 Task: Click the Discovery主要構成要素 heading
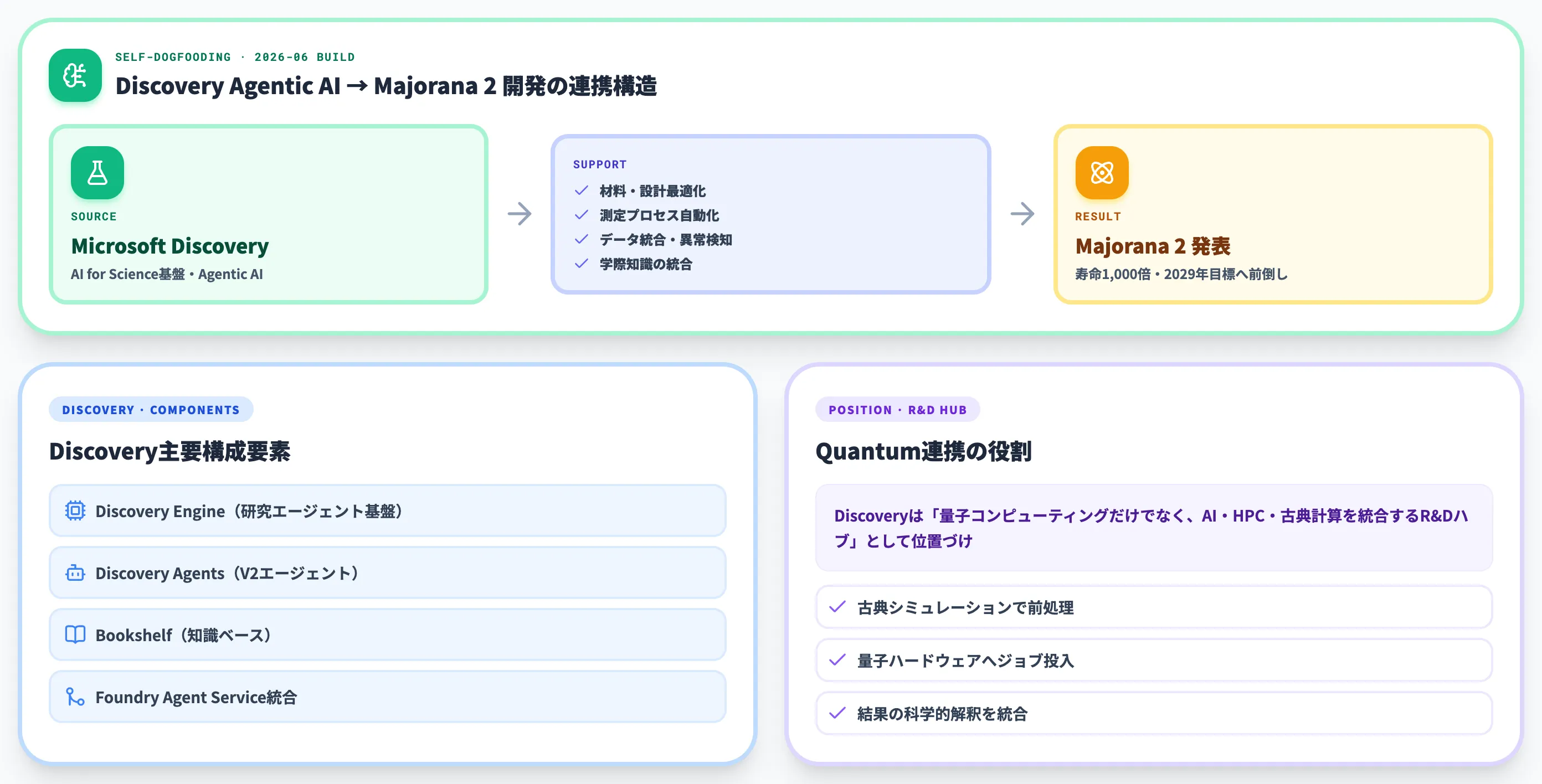(170, 451)
